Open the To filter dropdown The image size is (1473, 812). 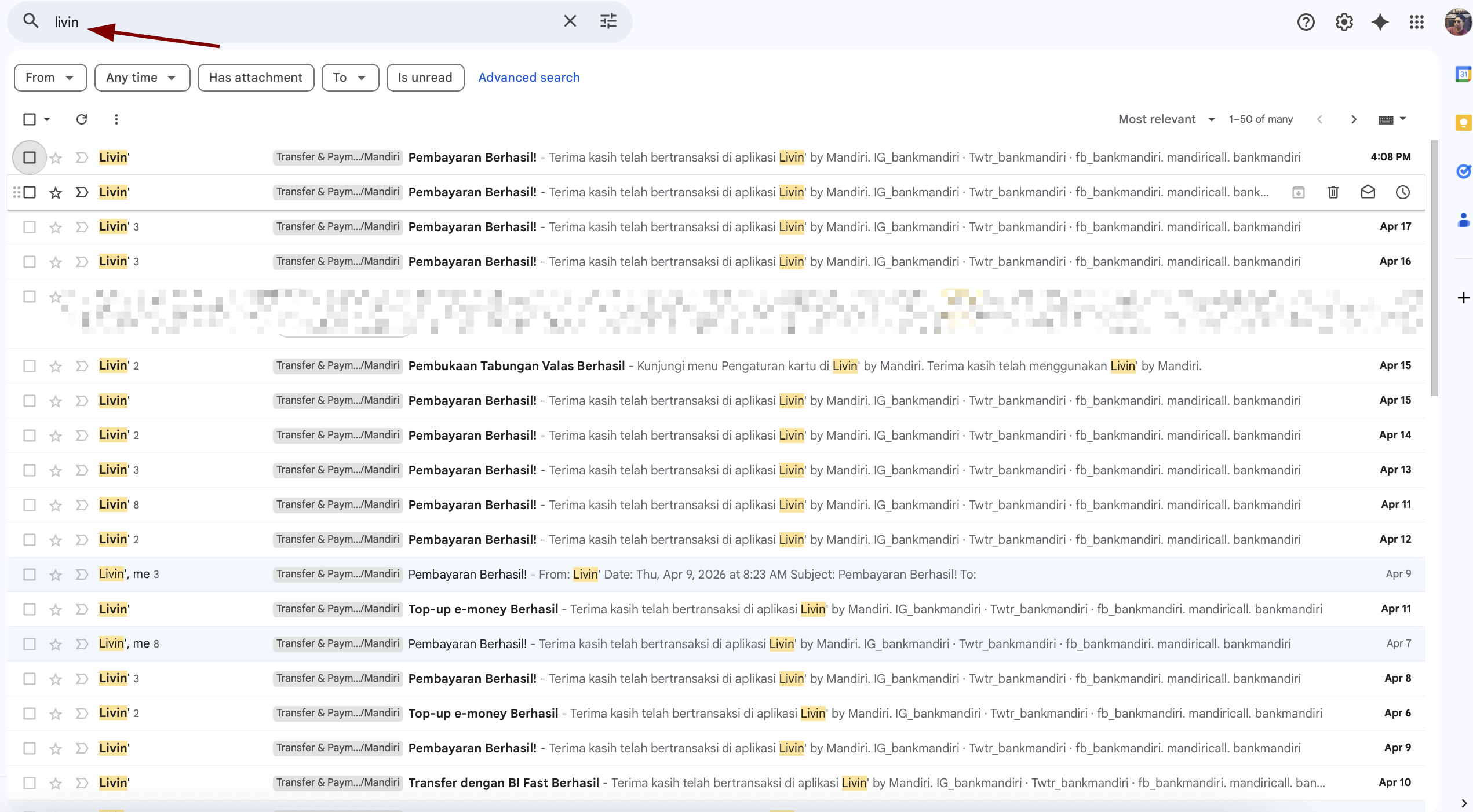(x=350, y=78)
